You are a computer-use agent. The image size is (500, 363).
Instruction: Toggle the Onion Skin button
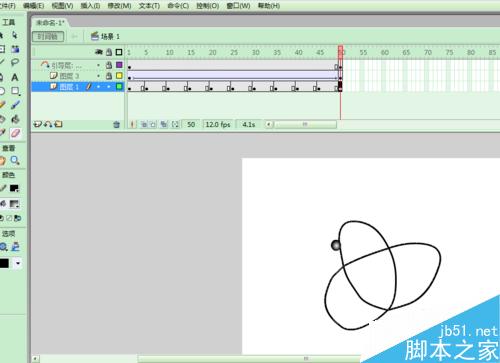[x=144, y=125]
